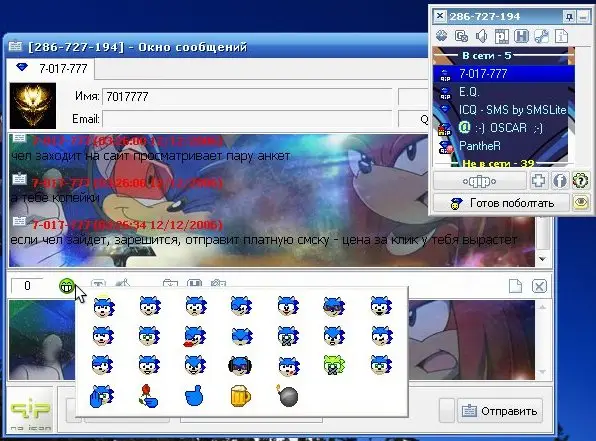The width and height of the screenshot is (596, 441).
Task: Select 'ICQ - SMS by SMSLite' contact
Action: coord(503,110)
